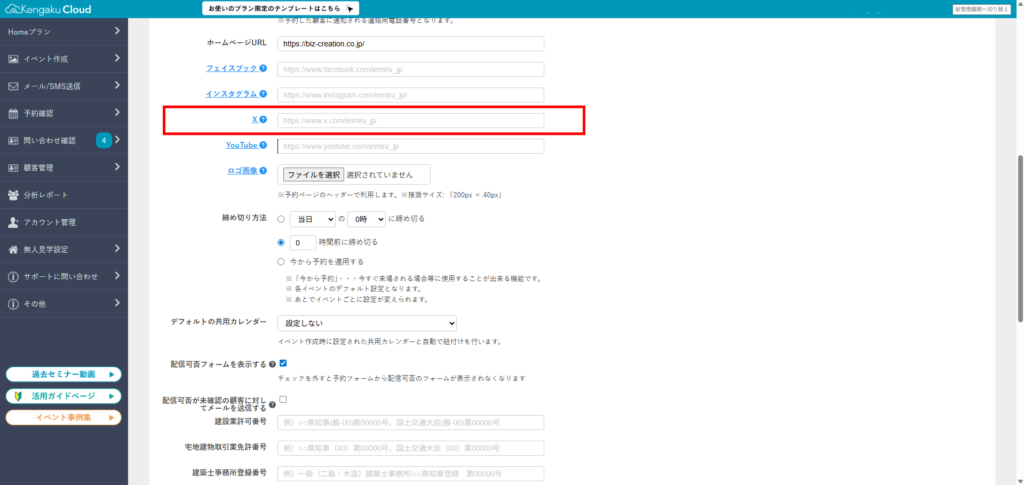Click the badge showing 4 inquiries

click(x=104, y=140)
